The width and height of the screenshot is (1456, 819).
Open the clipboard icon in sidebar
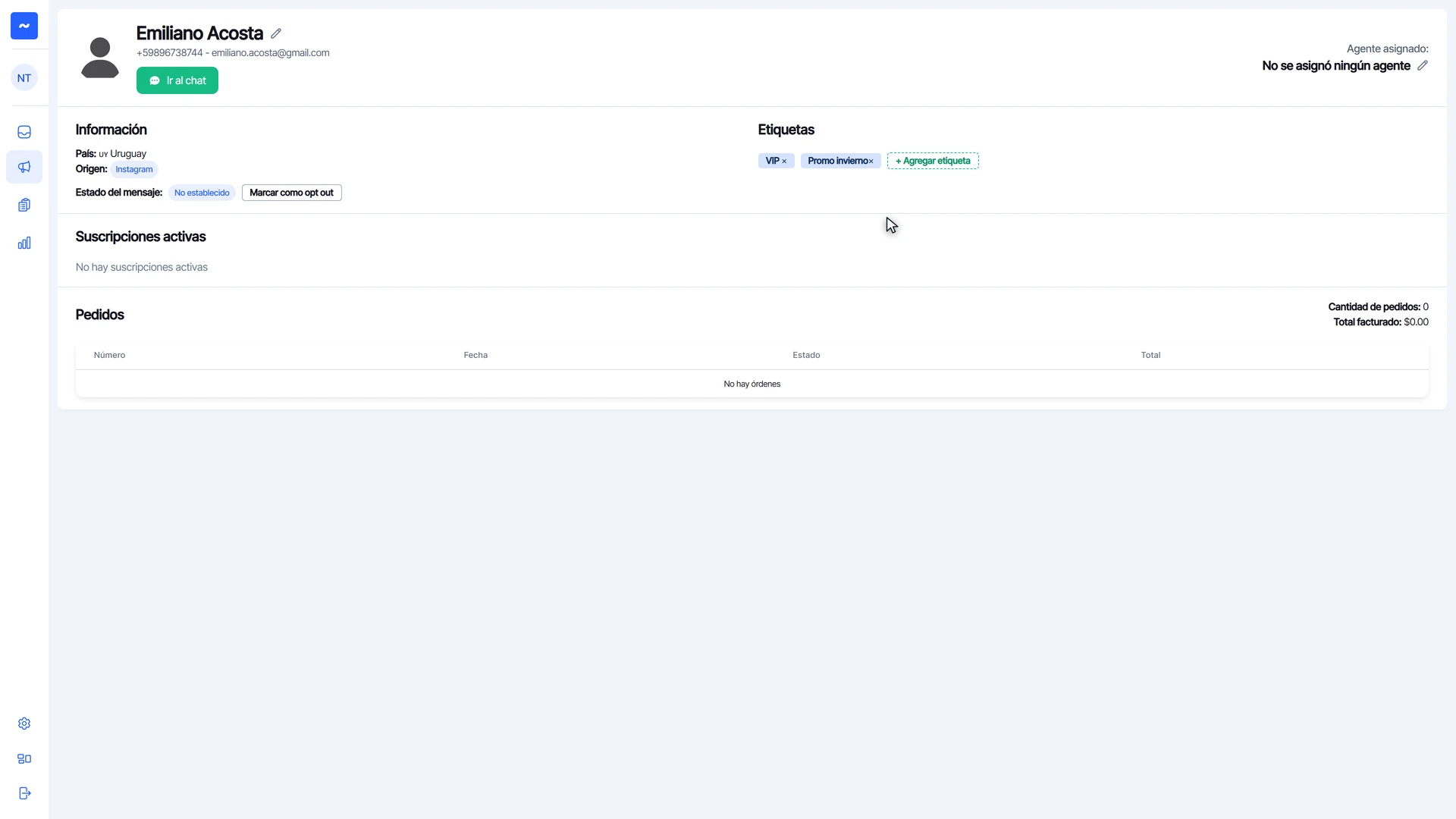24,205
